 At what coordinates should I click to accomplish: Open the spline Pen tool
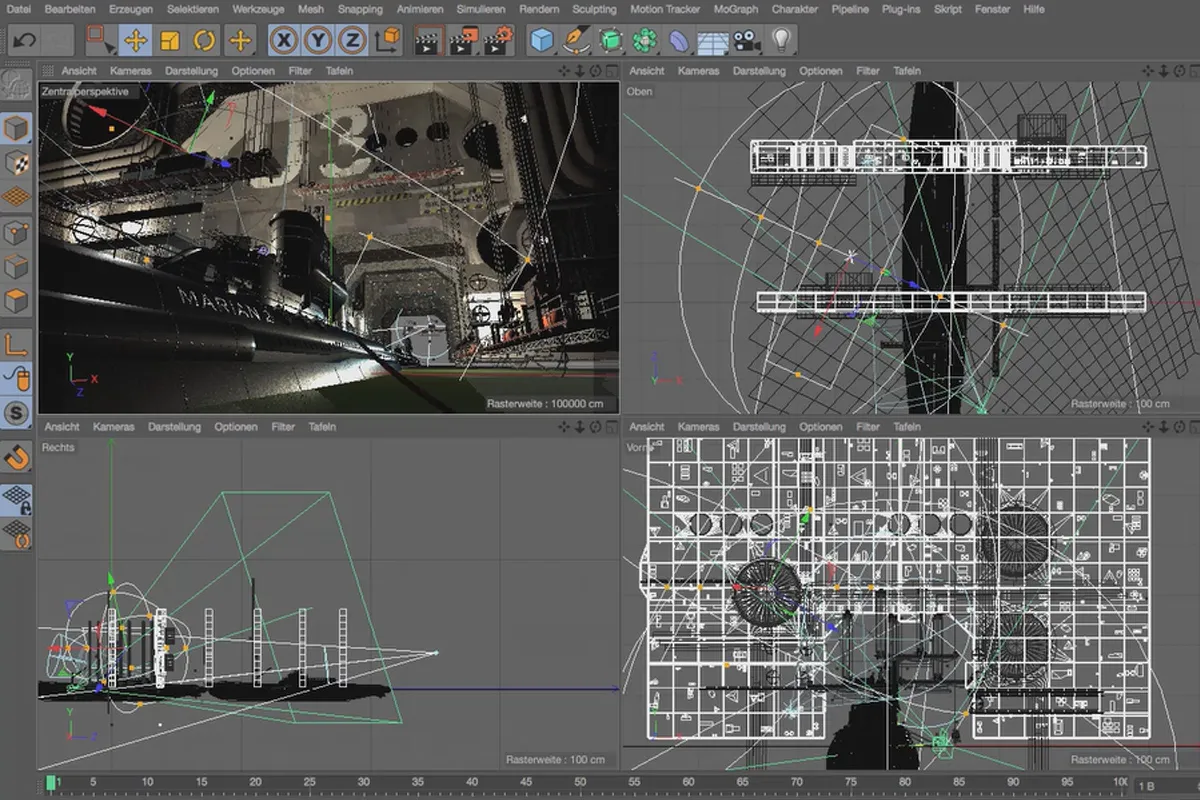coord(576,41)
